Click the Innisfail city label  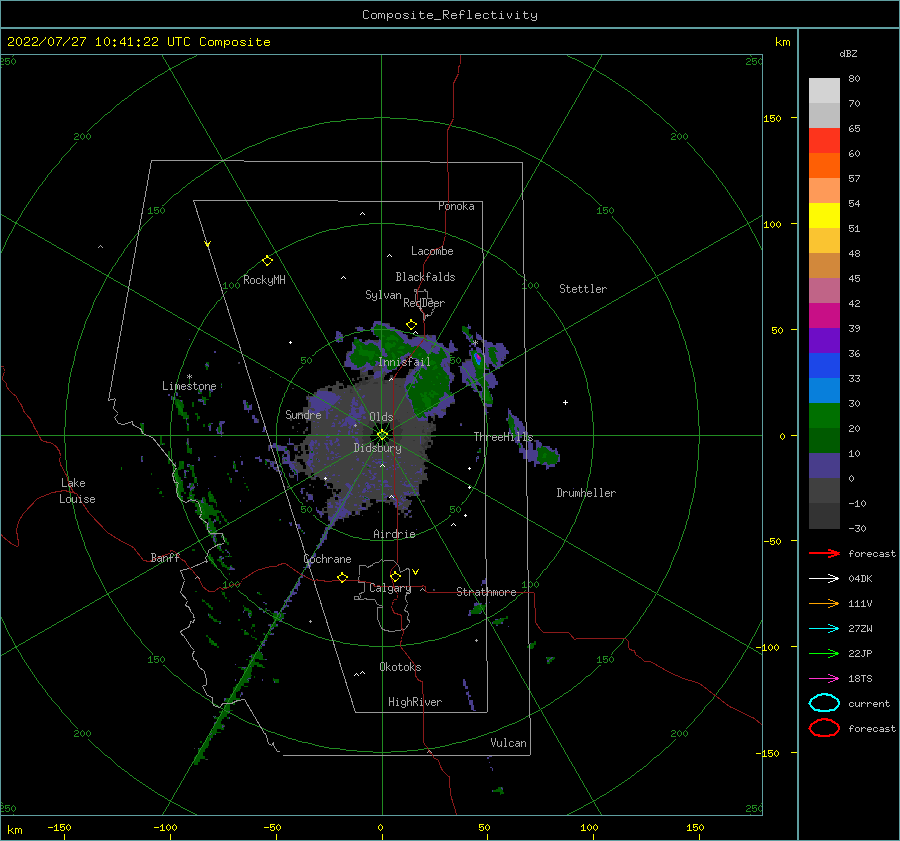[404, 362]
